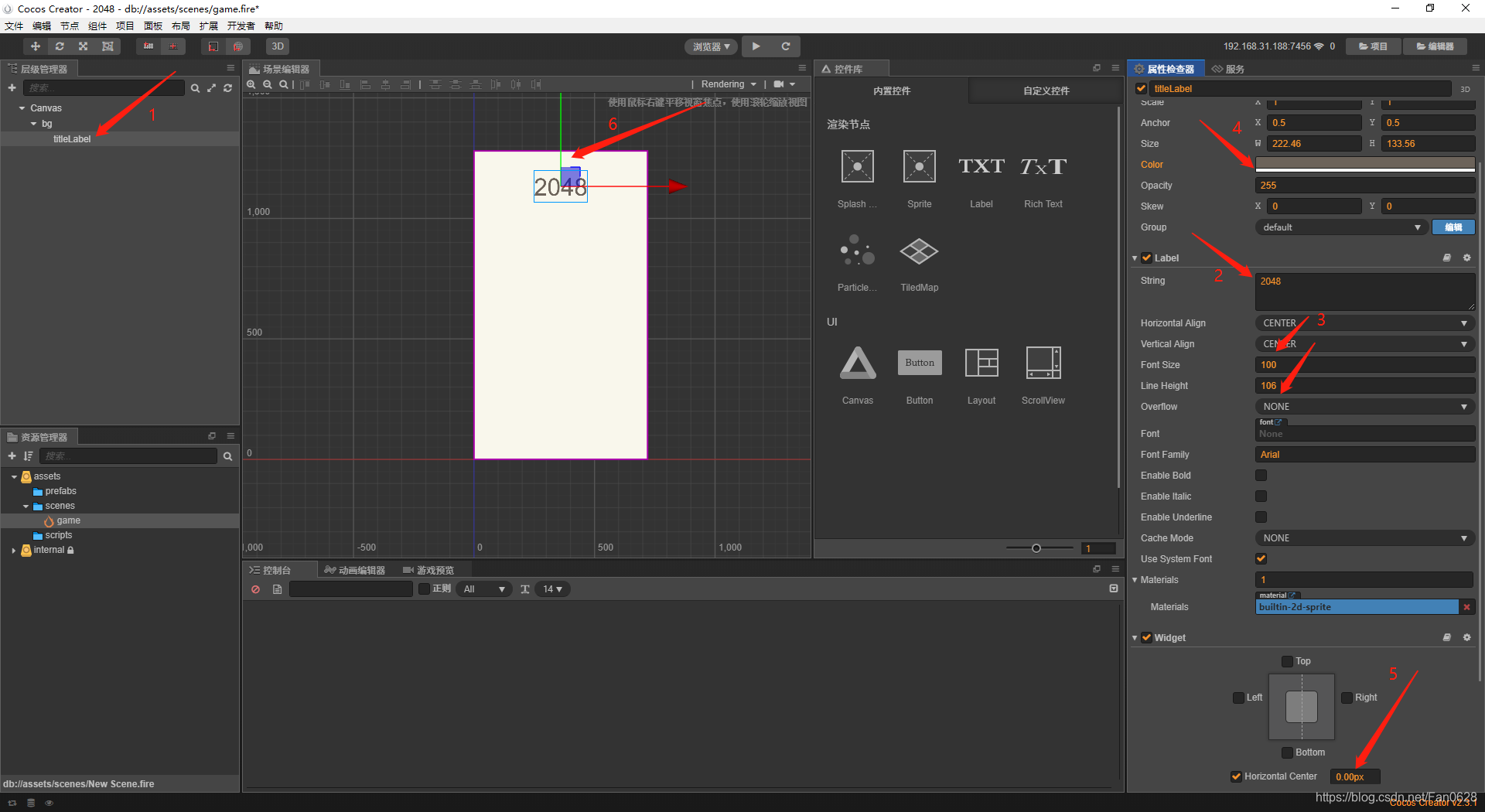Image resolution: width=1485 pixels, height=812 pixels.
Task: Open Cache Mode dropdown
Action: [x=1365, y=538]
